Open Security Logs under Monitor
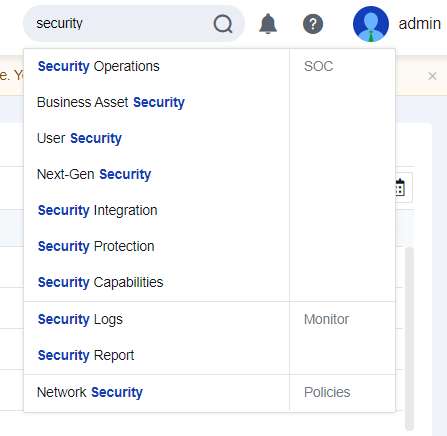Image resolution: width=447 pixels, height=436 pixels. pos(80,319)
